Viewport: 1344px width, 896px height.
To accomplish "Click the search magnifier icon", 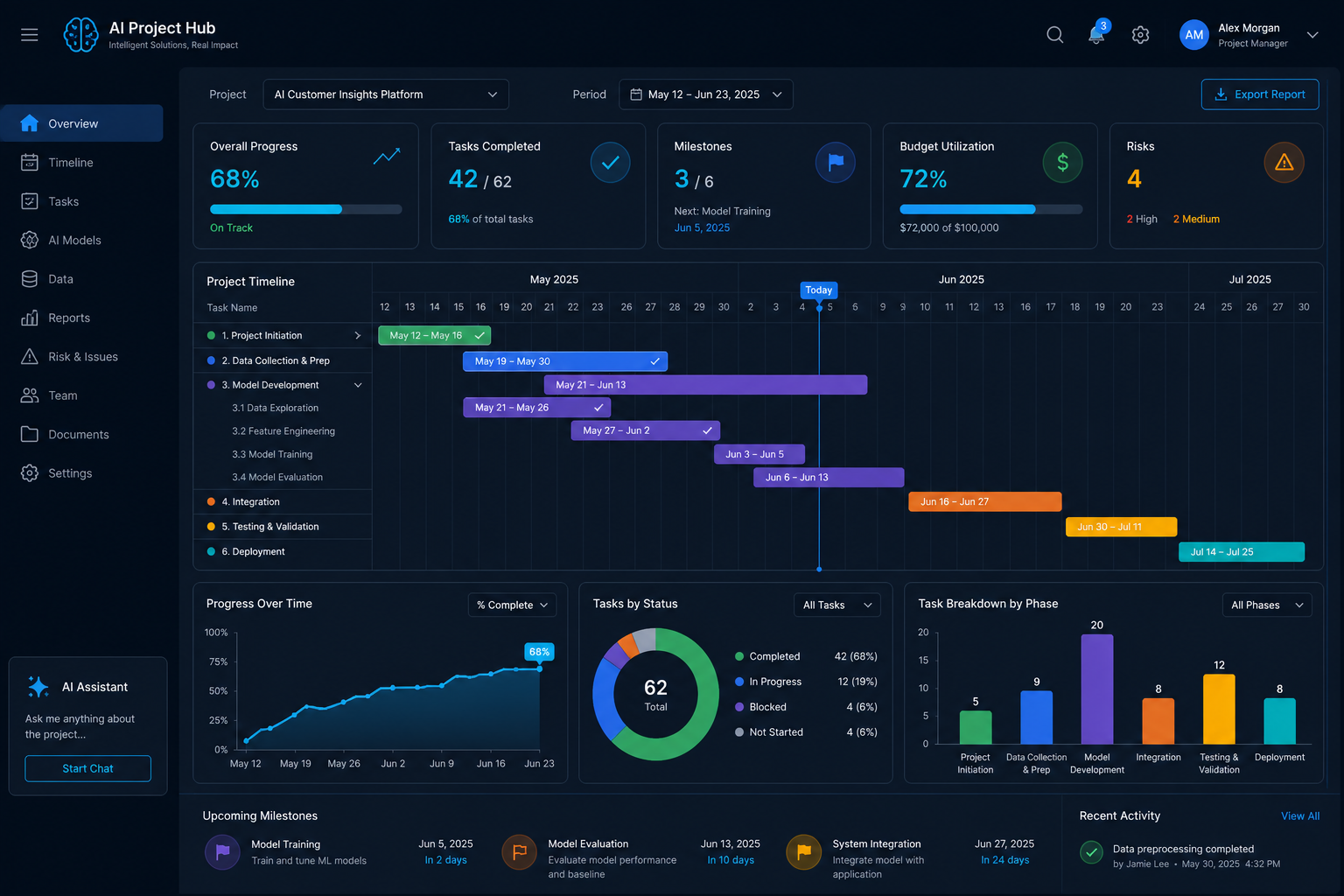I will (1055, 35).
